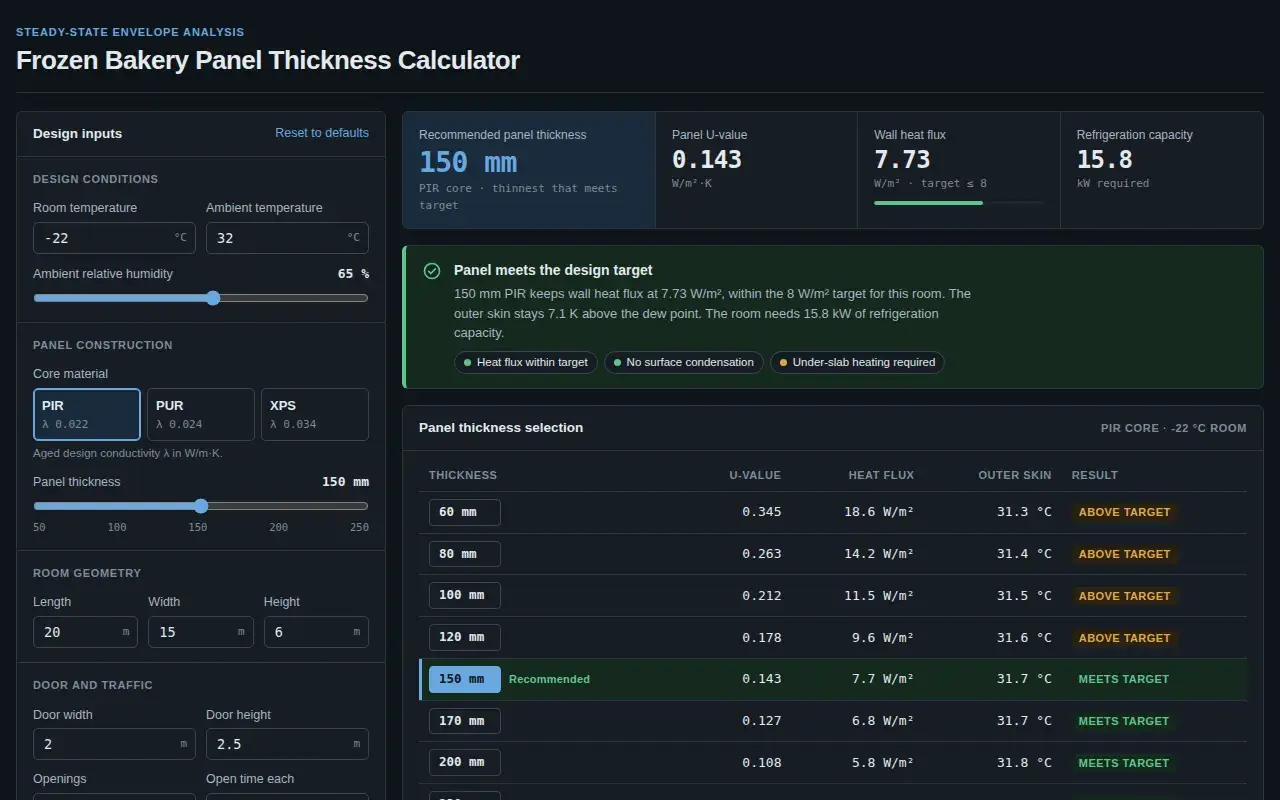Choose the 100 mm thickness button

465,595
